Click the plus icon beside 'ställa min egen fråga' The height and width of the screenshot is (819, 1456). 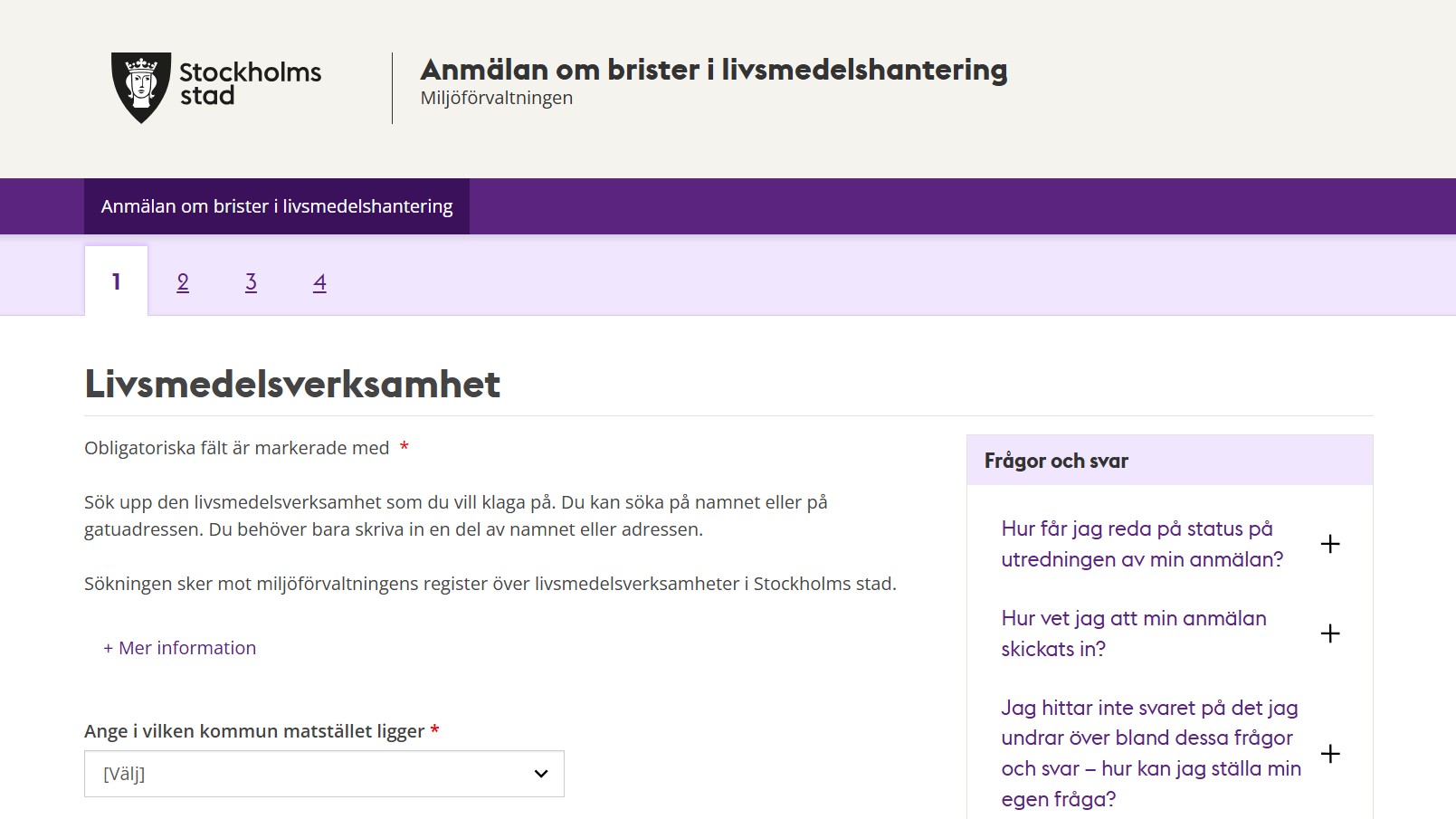pyautogui.click(x=1329, y=754)
